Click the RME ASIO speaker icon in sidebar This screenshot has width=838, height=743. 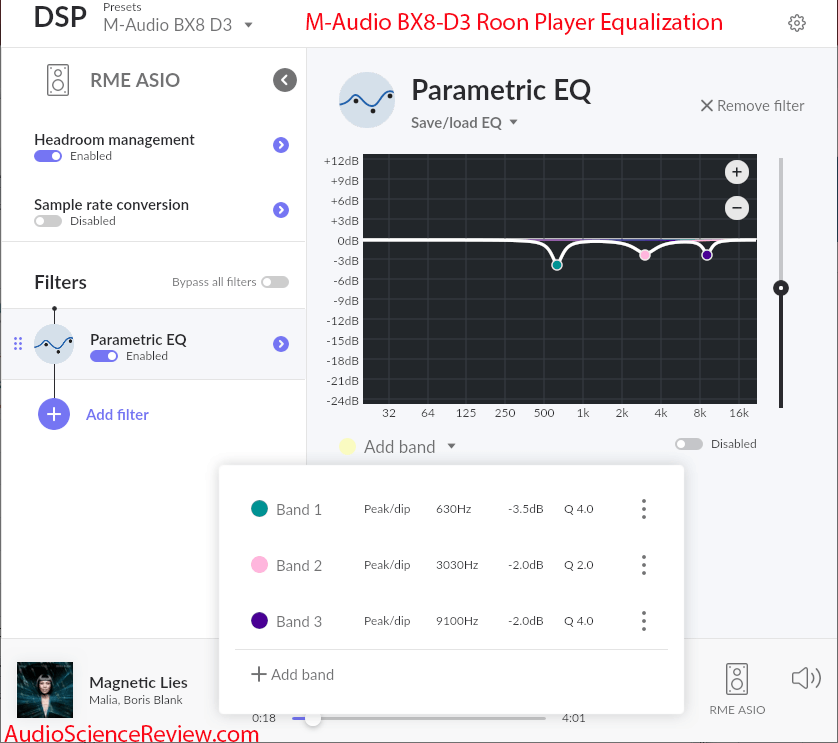pos(58,80)
